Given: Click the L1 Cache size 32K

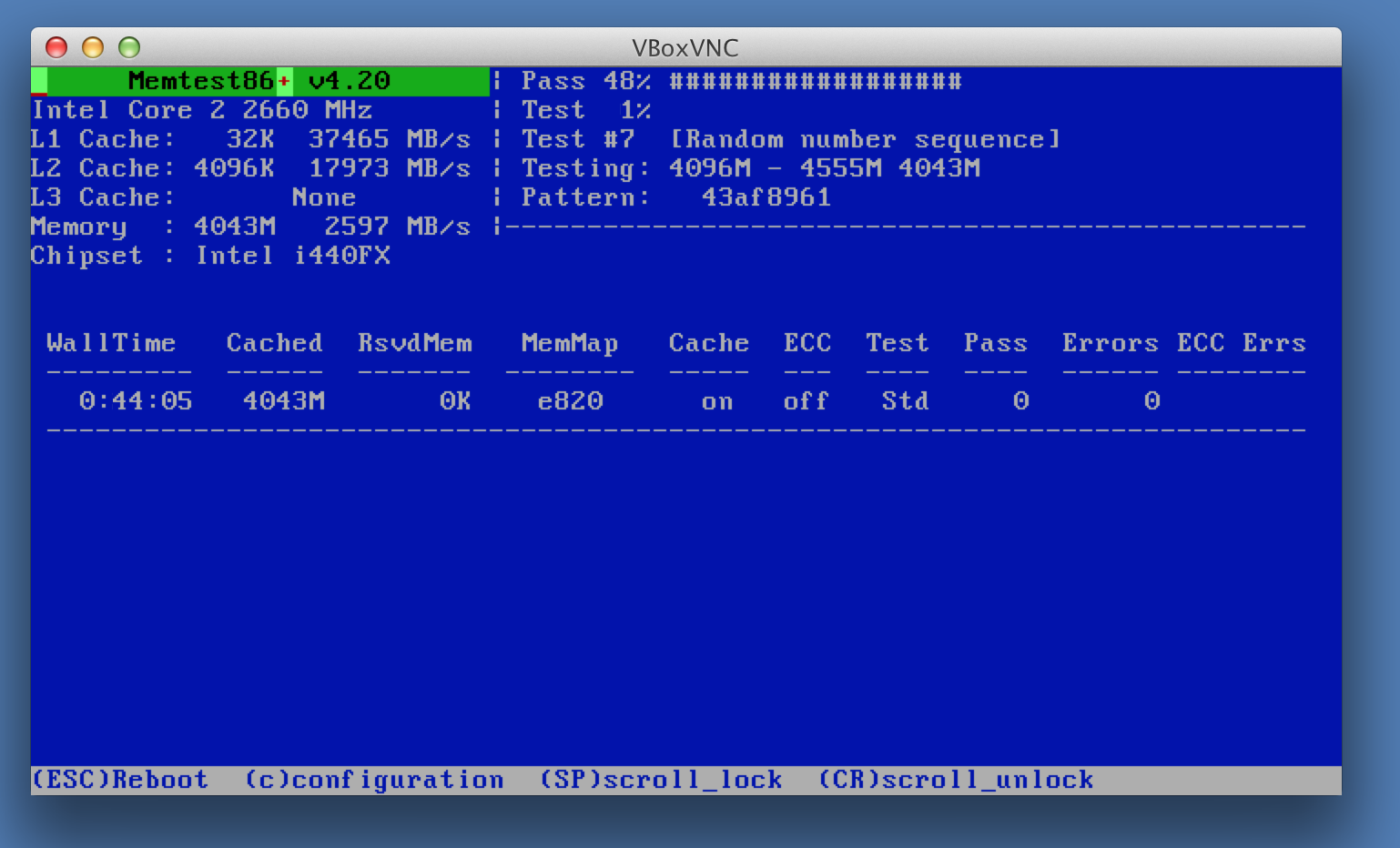Looking at the screenshot, I should 250,139.
